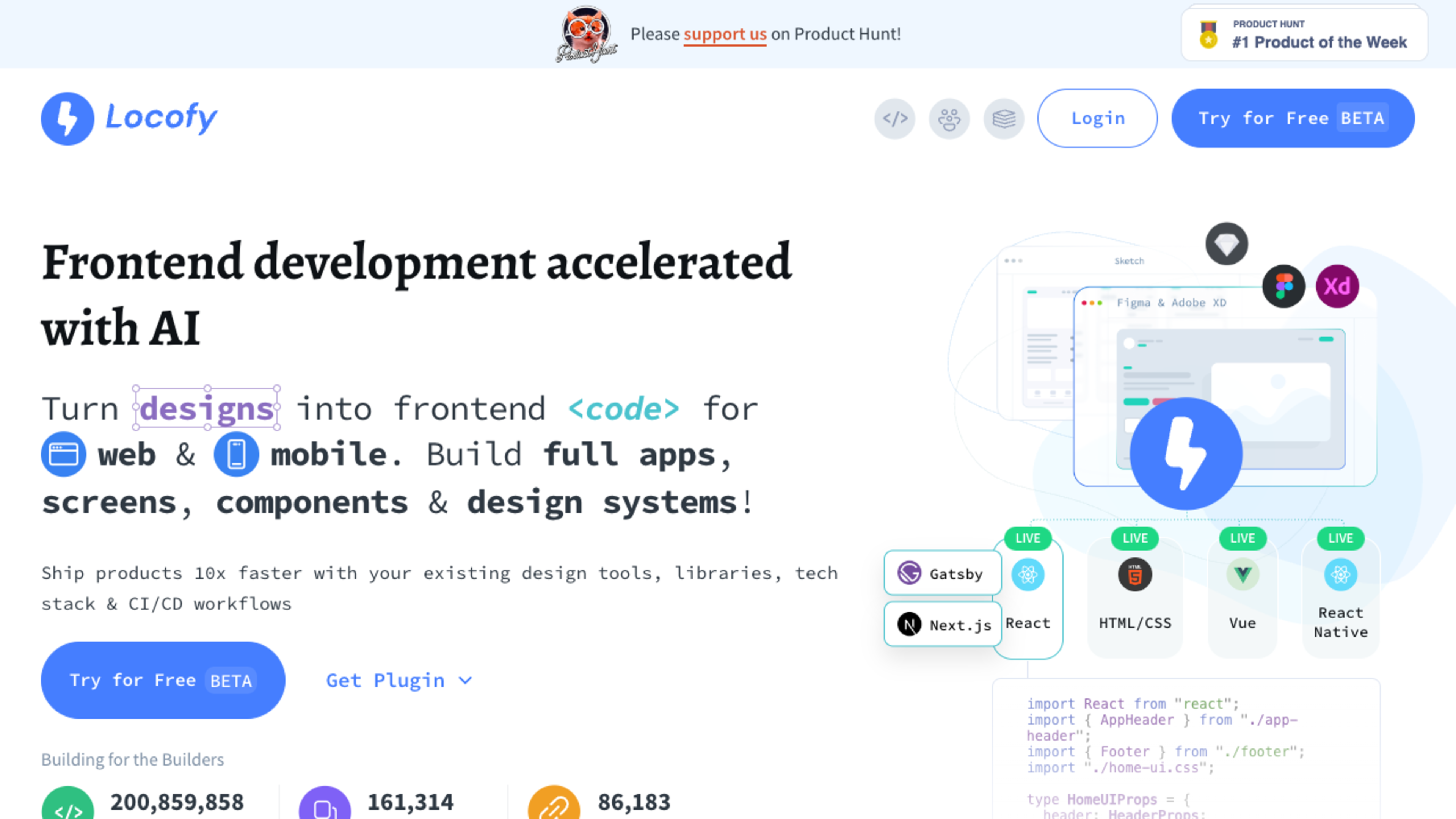The image size is (1456, 819).
Task: Select the Next.js option
Action: (942, 624)
